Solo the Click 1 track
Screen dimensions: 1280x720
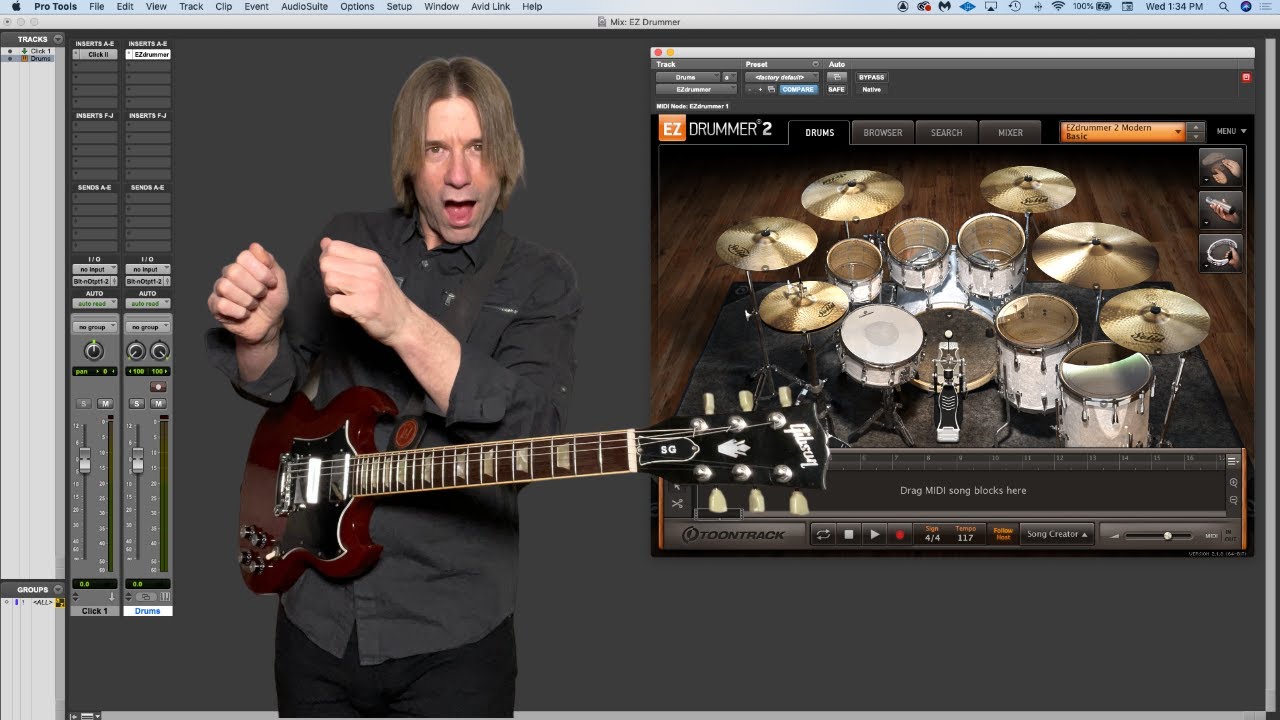coord(85,403)
